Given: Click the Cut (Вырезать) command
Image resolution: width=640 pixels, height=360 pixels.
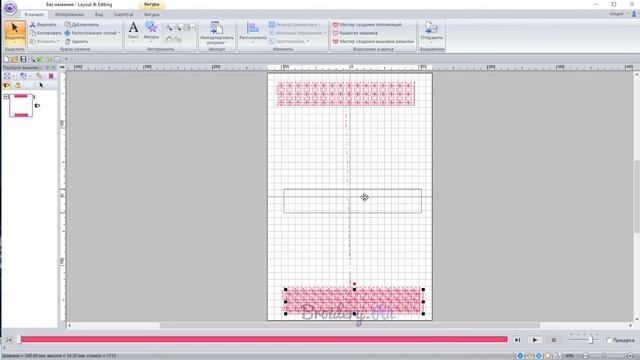Looking at the screenshot, I should (43, 24).
